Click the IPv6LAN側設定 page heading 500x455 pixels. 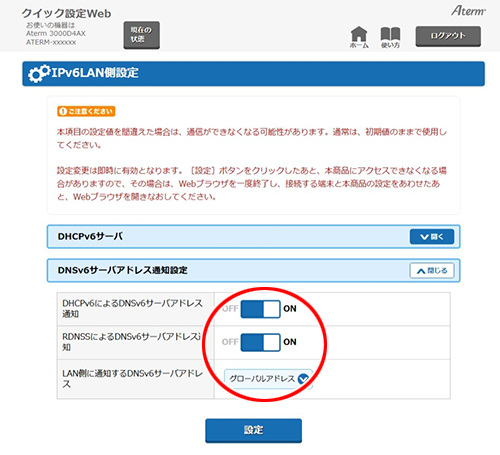(95, 73)
